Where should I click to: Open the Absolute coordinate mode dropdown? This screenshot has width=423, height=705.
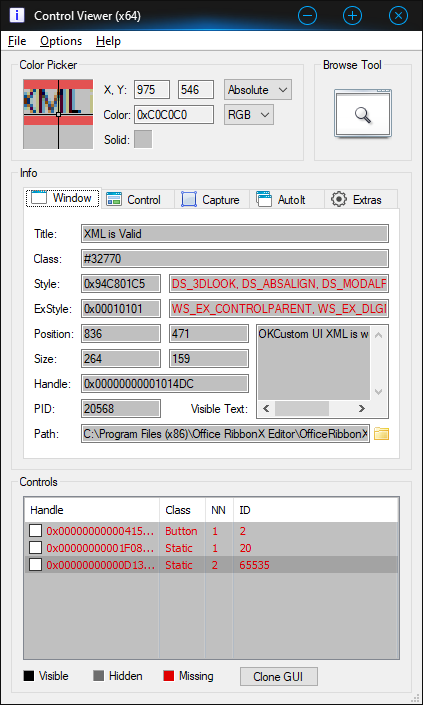click(258, 90)
